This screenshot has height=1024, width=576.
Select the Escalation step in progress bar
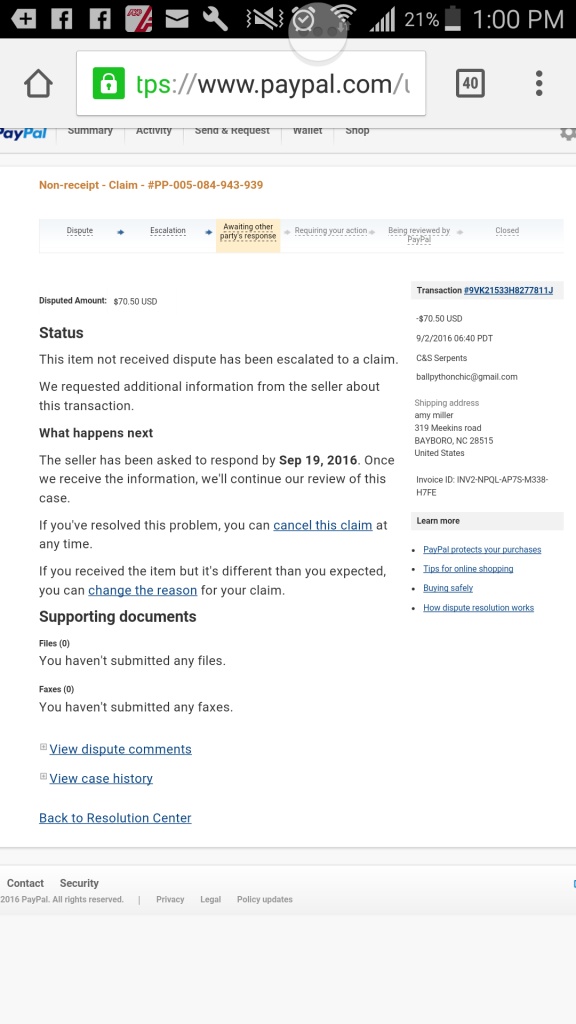168,231
